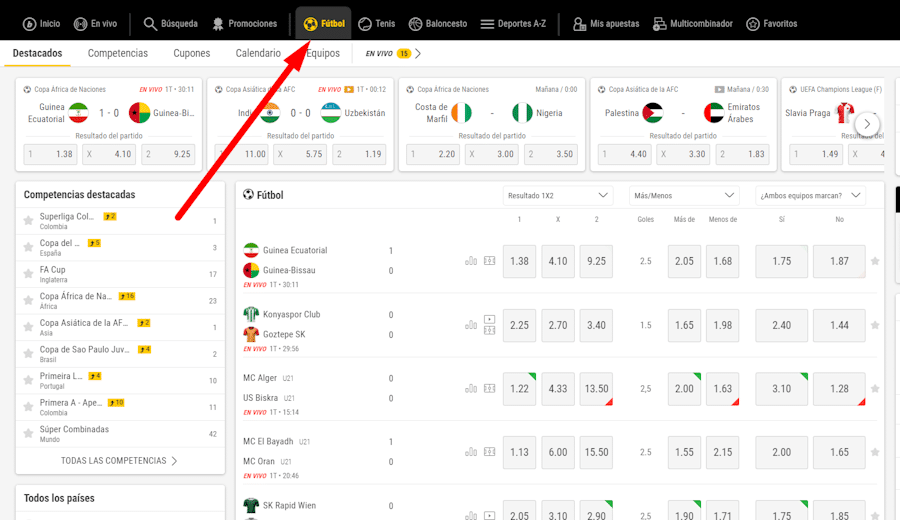The height and width of the screenshot is (520, 900).
Task: Open the En vivo live section
Action: coord(95,24)
